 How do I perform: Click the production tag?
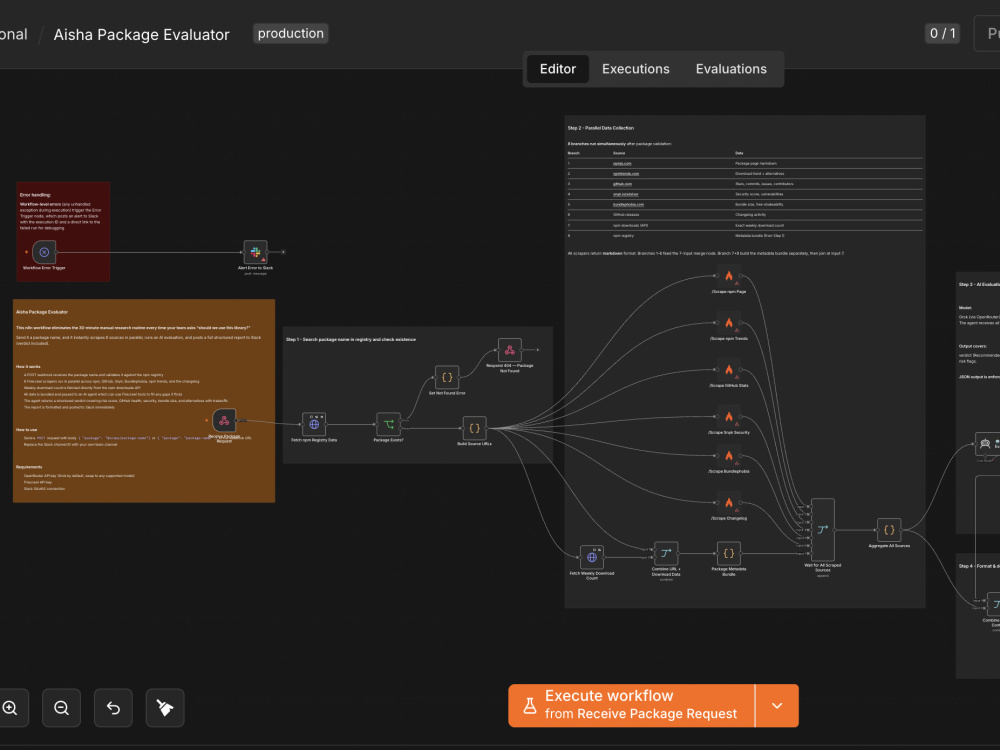[x=291, y=33]
